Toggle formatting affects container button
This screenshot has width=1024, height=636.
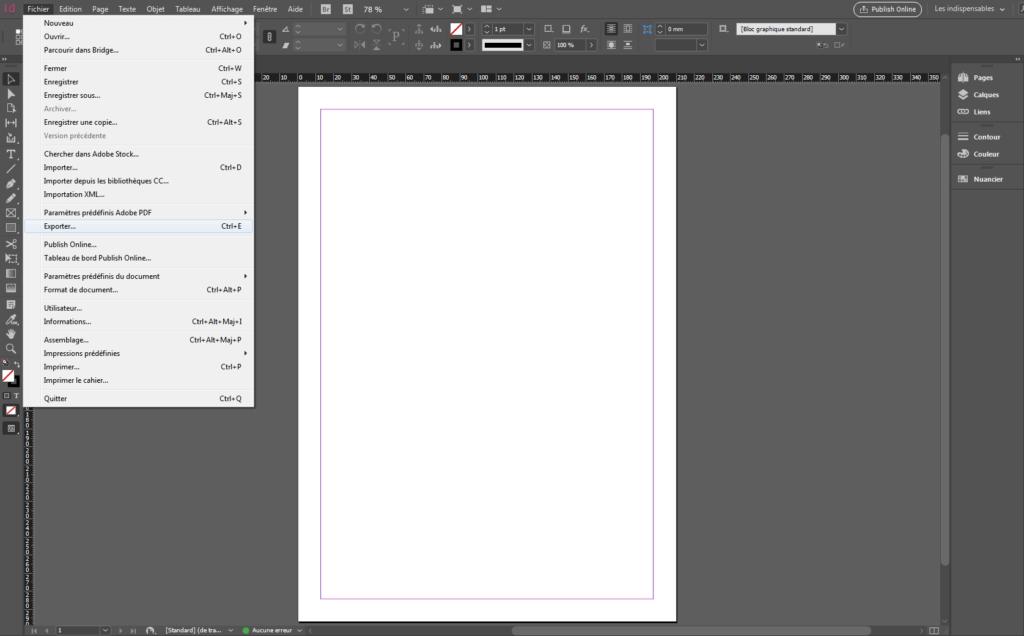(7, 396)
